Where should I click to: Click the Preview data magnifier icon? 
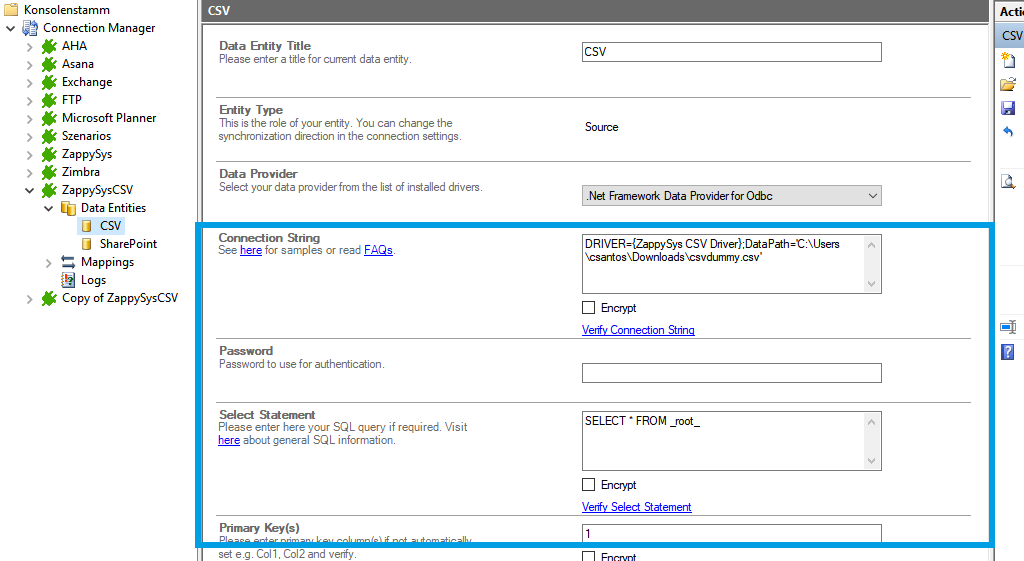[x=1008, y=181]
